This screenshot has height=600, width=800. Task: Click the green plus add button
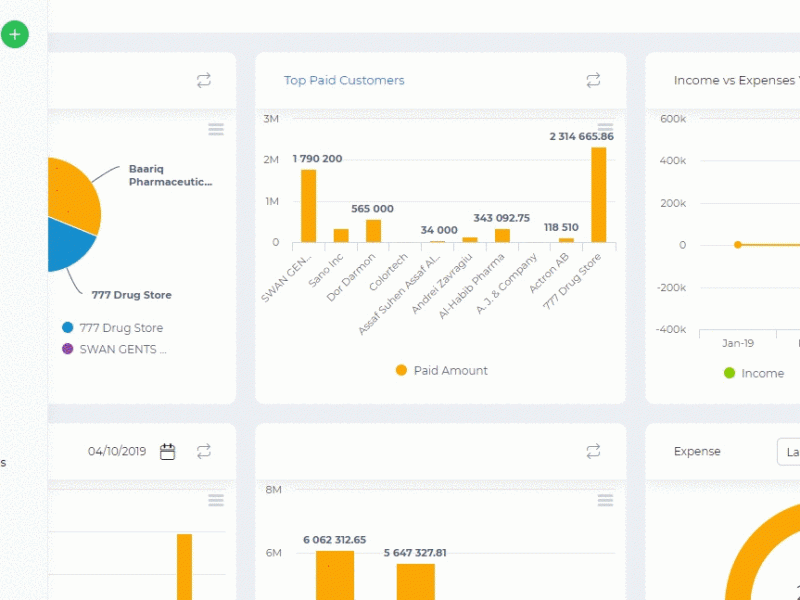pos(15,35)
